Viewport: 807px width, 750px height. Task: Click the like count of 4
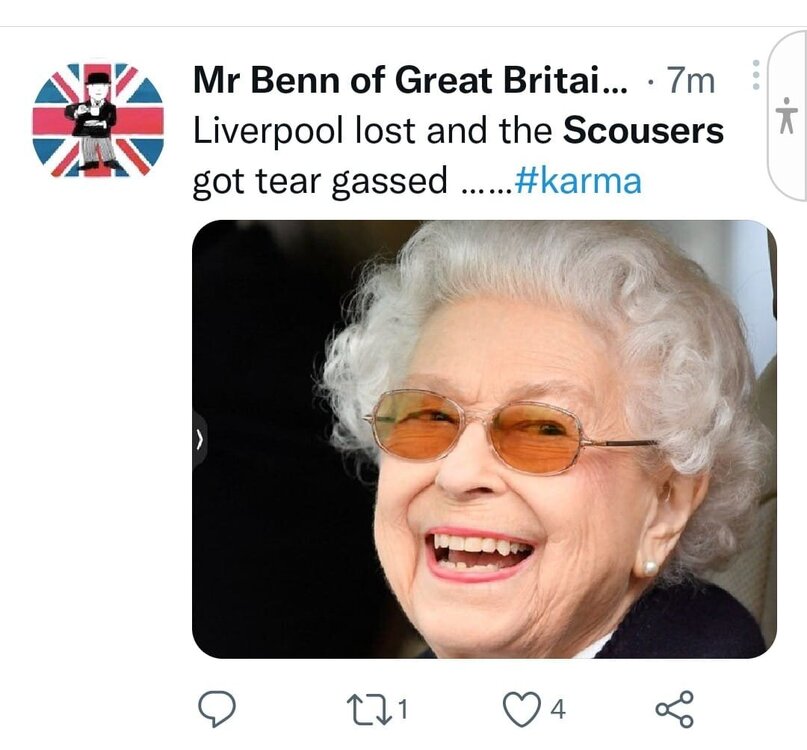558,710
